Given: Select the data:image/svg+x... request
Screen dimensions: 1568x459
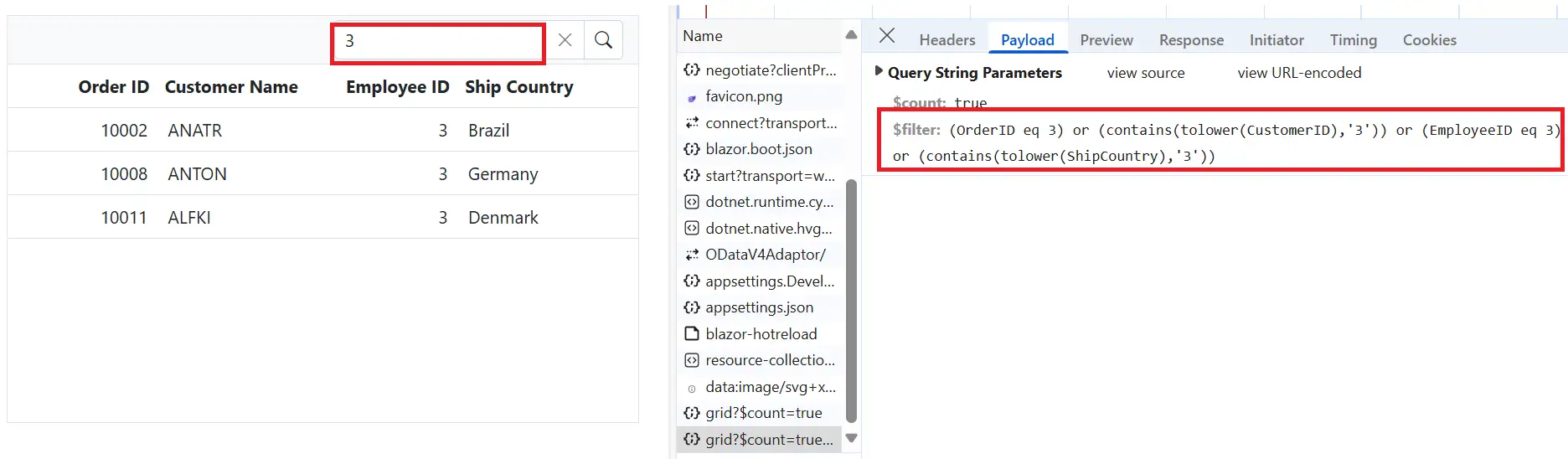Looking at the screenshot, I should point(760,387).
